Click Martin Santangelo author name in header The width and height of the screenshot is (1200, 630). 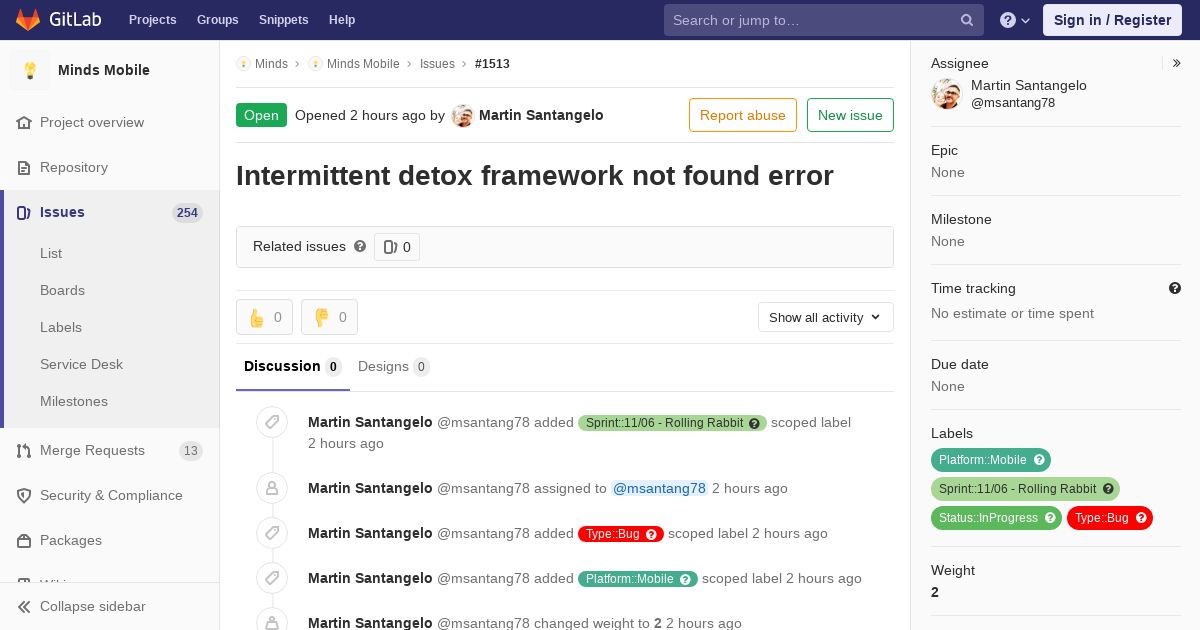[541, 115]
